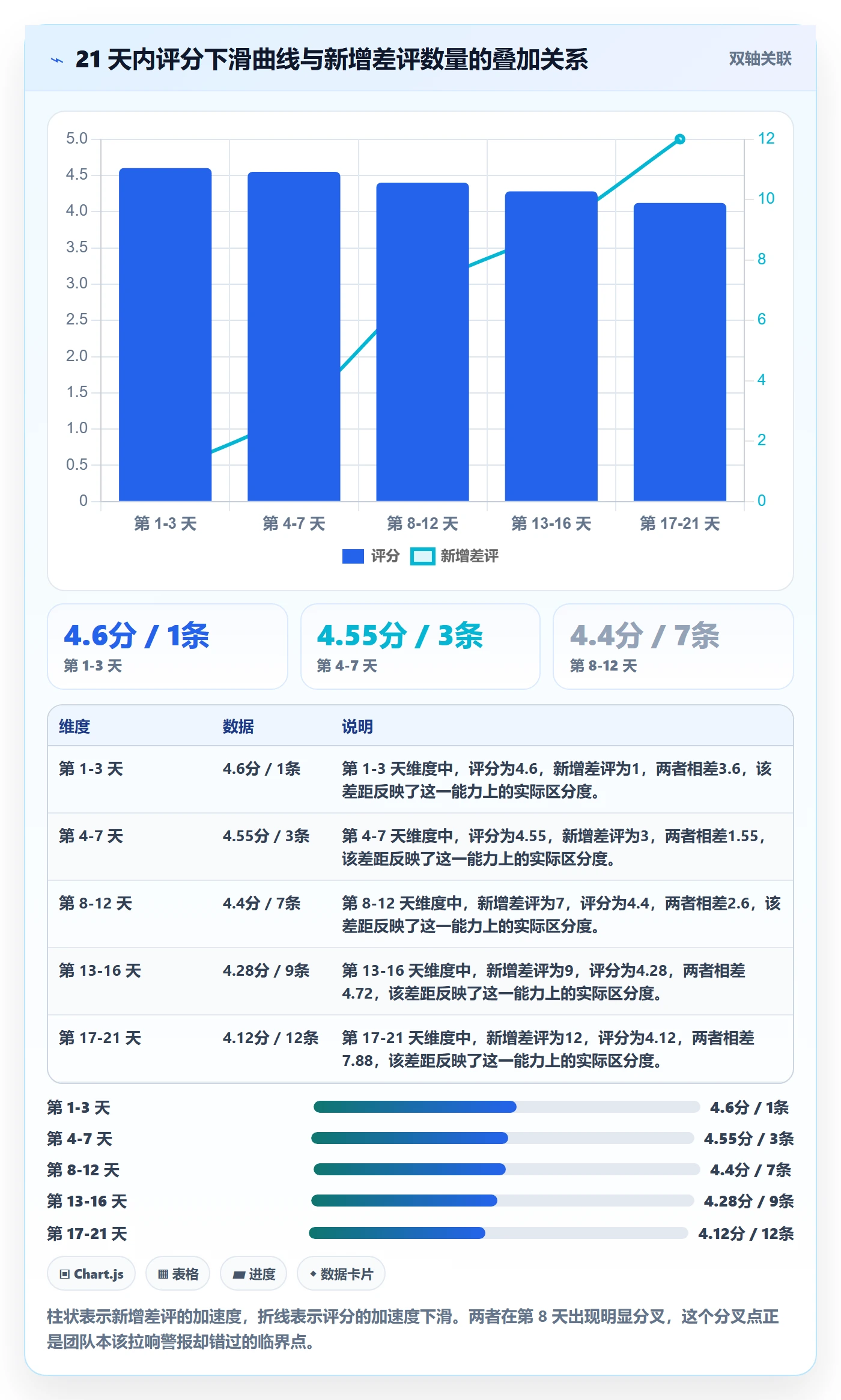Click the 进度 tag bar icon
This screenshot has height=1400, width=841.
(238, 1274)
